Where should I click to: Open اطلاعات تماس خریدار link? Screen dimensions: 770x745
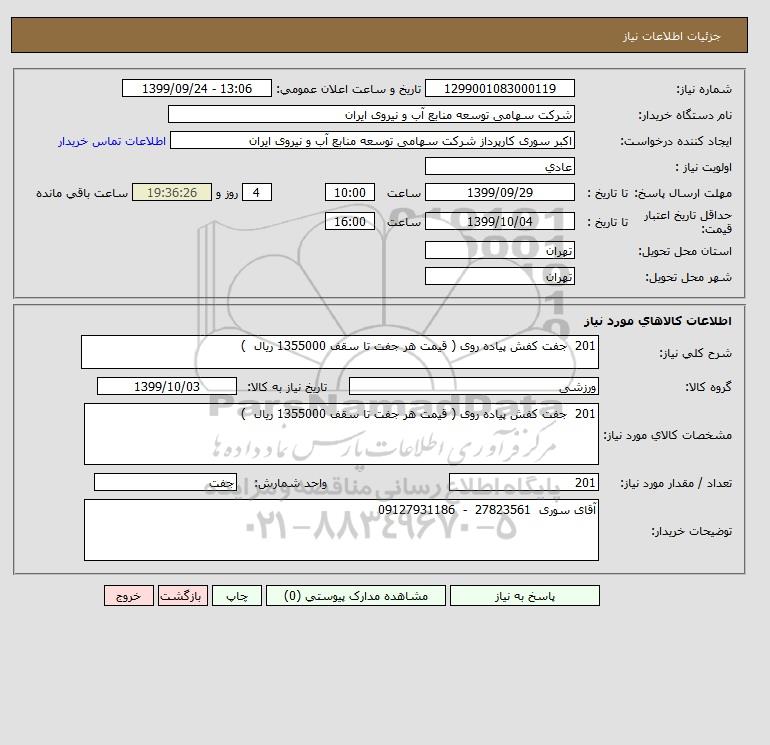click(112, 141)
